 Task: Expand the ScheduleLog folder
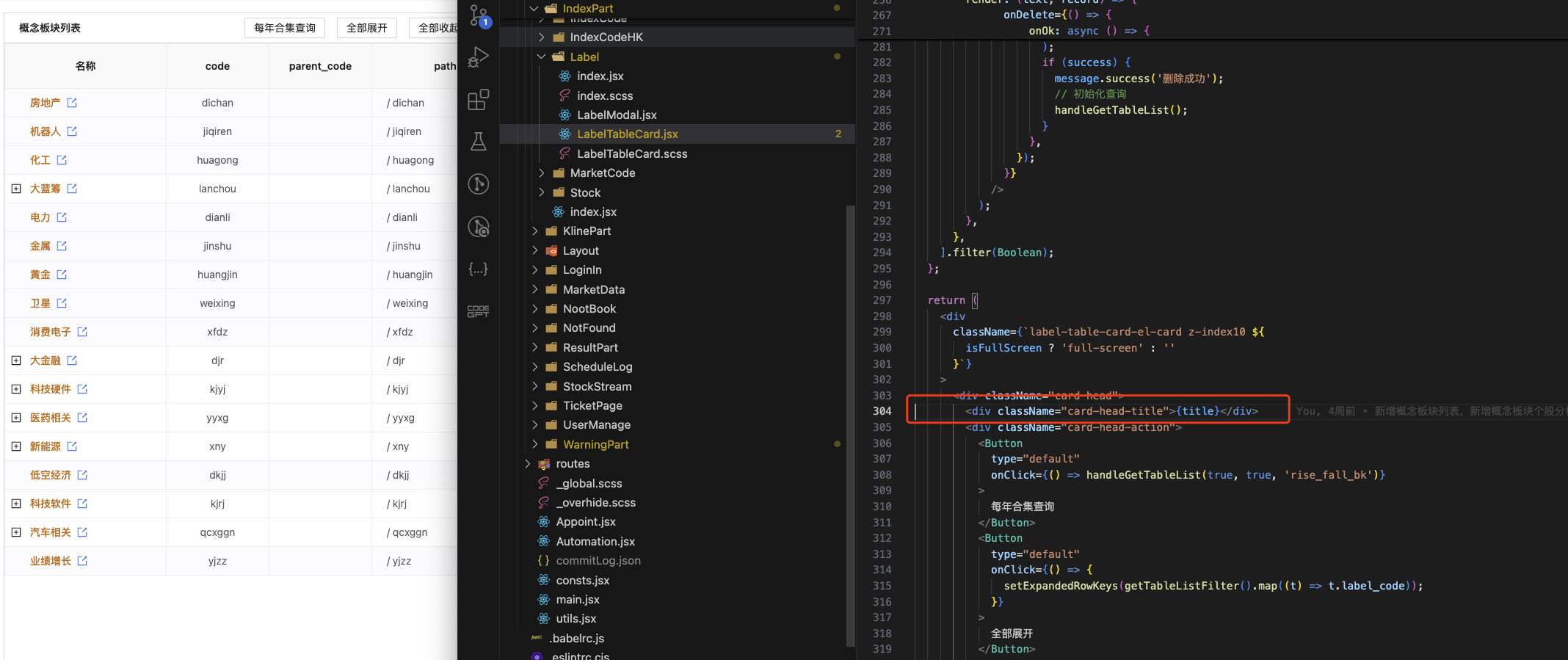534,366
